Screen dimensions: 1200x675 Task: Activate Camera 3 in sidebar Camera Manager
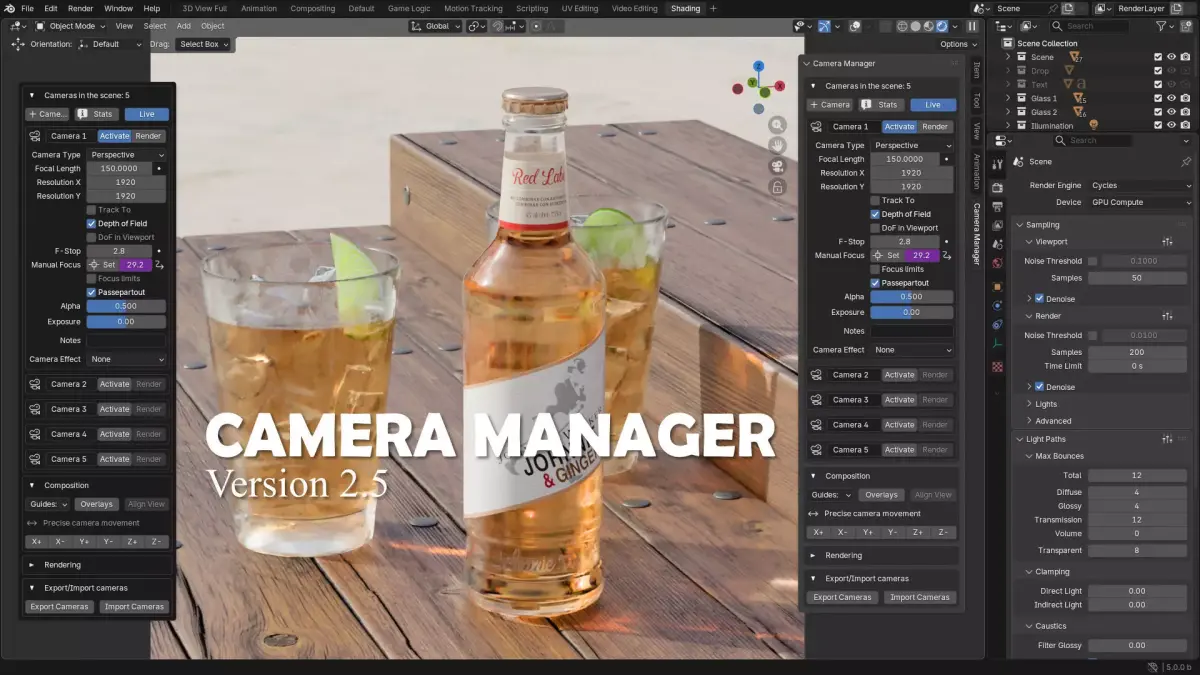pos(899,400)
